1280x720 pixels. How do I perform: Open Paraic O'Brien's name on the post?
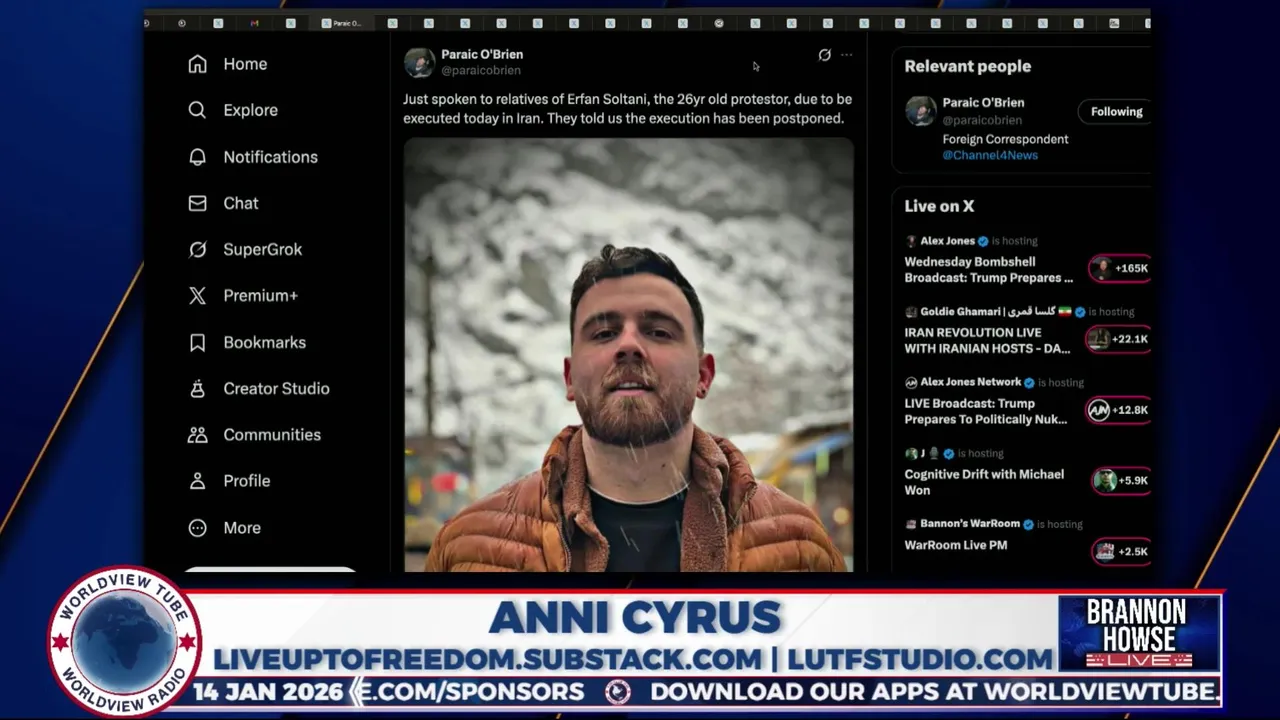point(482,54)
